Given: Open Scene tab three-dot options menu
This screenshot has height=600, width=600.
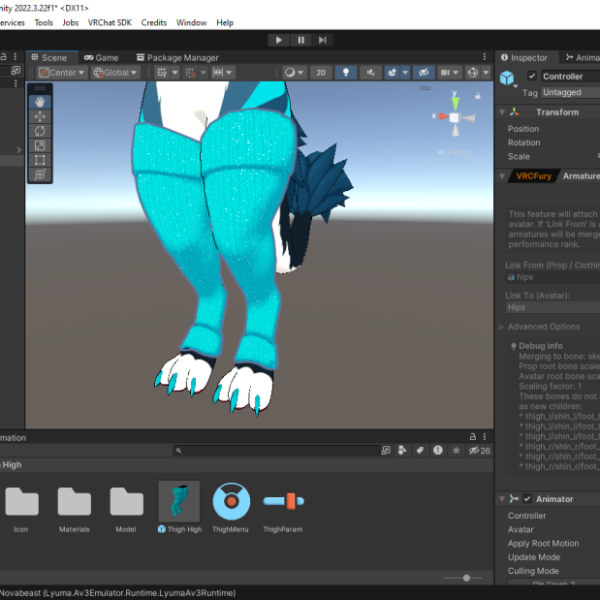Looking at the screenshot, I should [x=484, y=57].
